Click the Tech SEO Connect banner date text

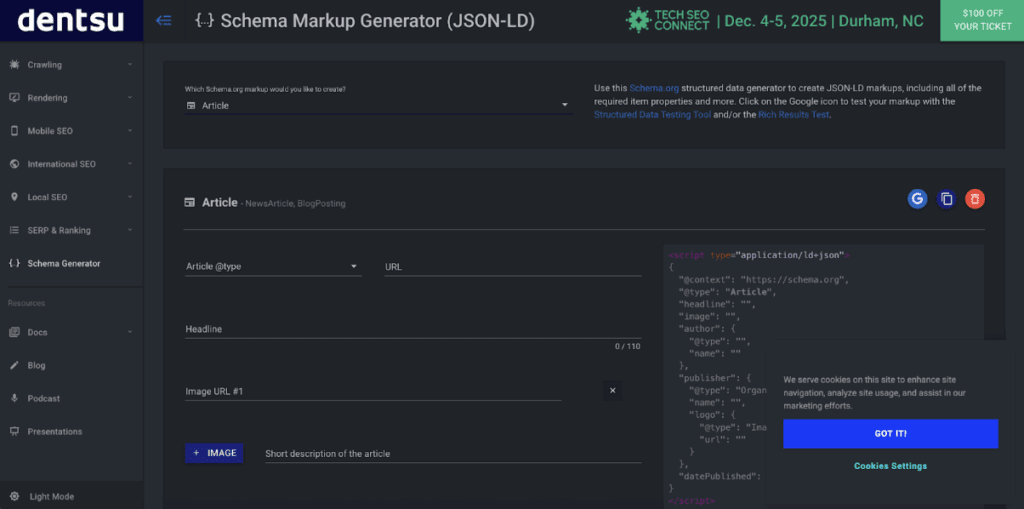coord(820,21)
